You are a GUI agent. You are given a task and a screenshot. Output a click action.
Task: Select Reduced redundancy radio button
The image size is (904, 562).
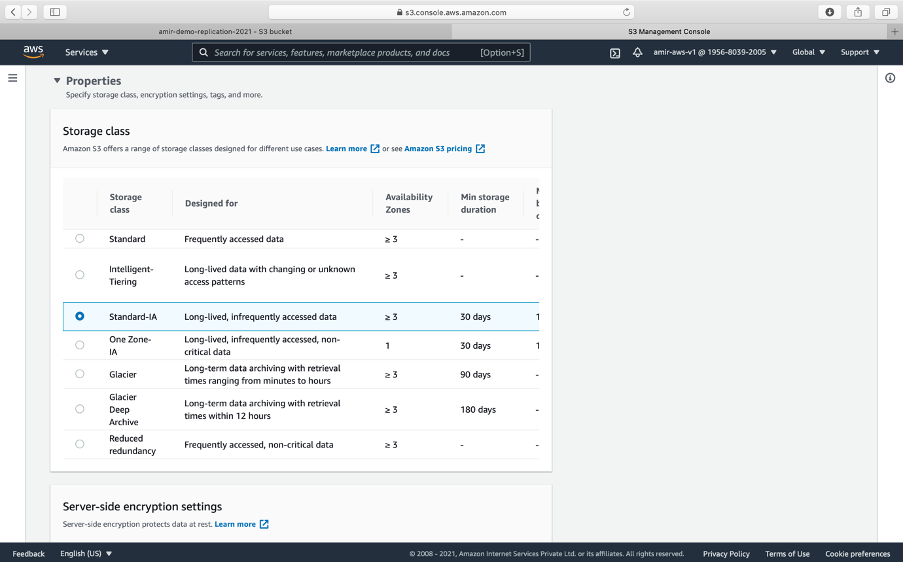[80, 444]
